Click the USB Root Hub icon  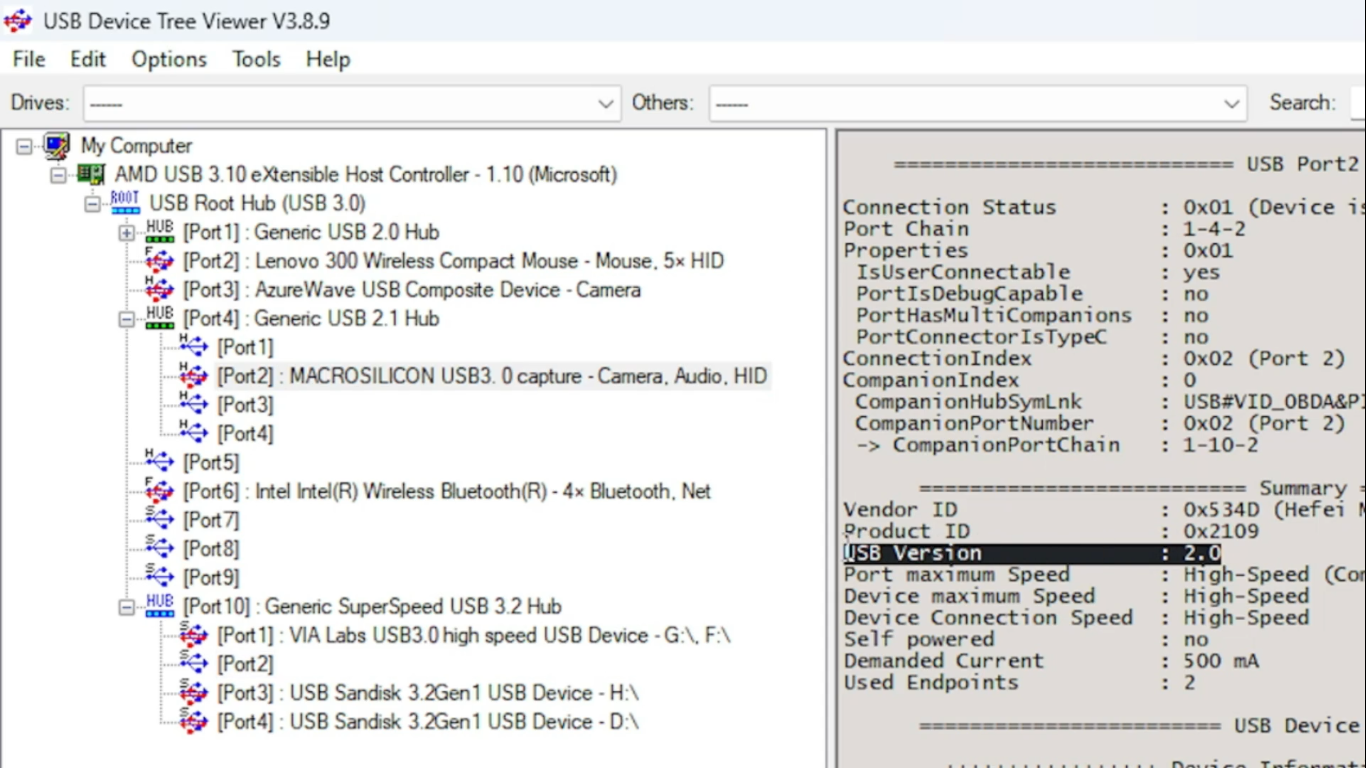(x=124, y=203)
